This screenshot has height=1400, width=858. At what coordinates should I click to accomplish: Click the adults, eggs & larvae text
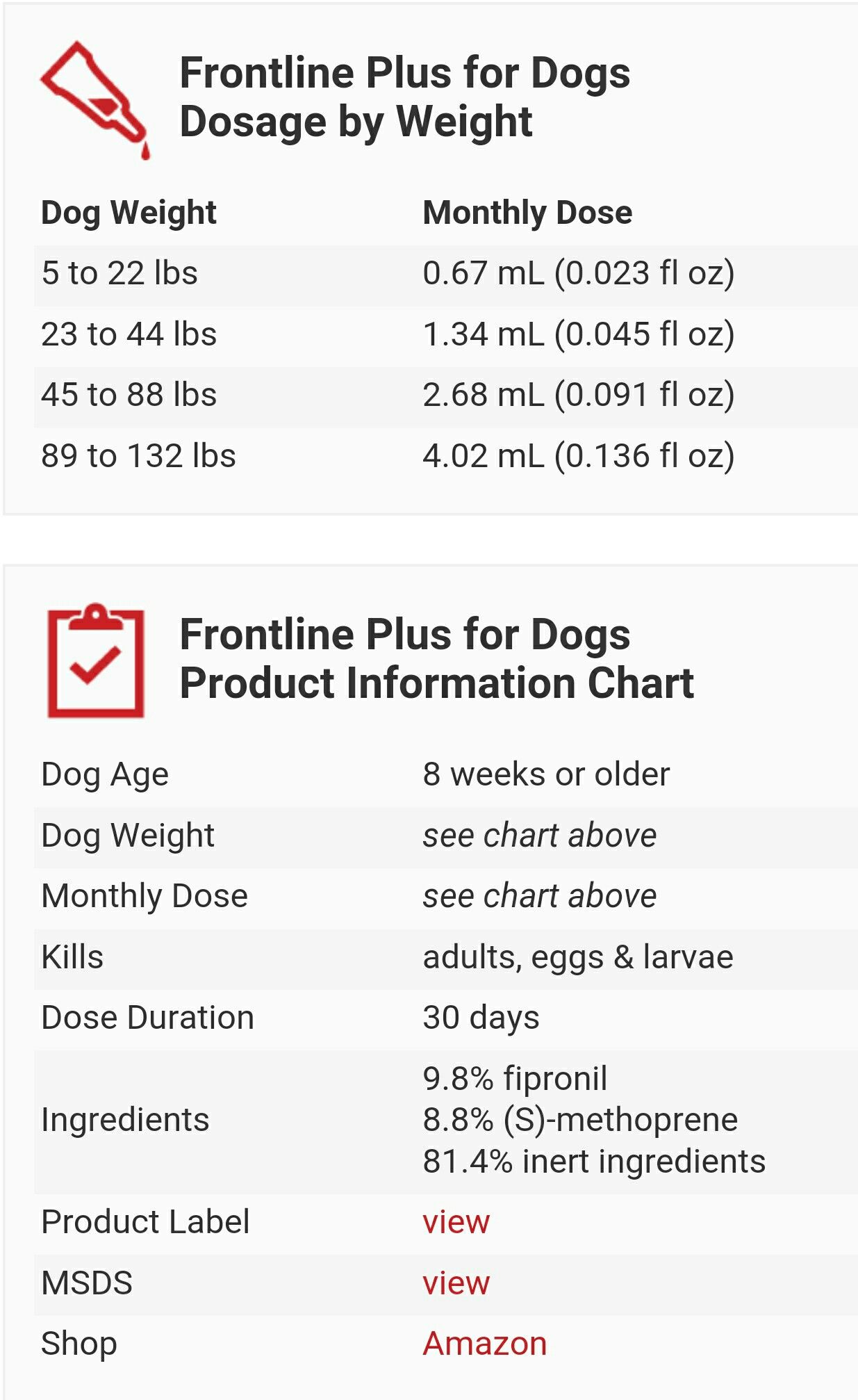(577, 957)
